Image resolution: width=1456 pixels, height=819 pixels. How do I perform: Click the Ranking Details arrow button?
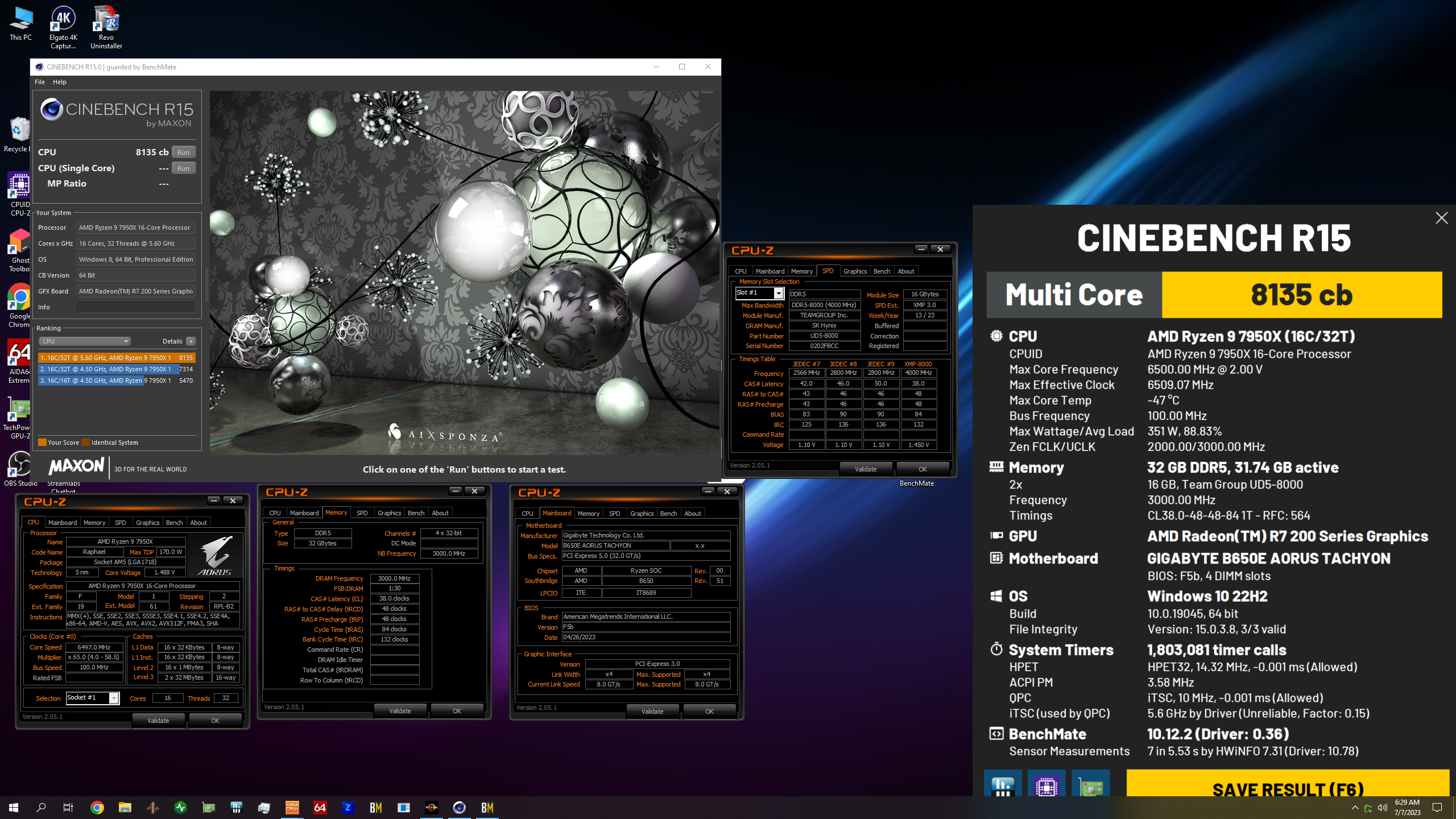(x=191, y=341)
